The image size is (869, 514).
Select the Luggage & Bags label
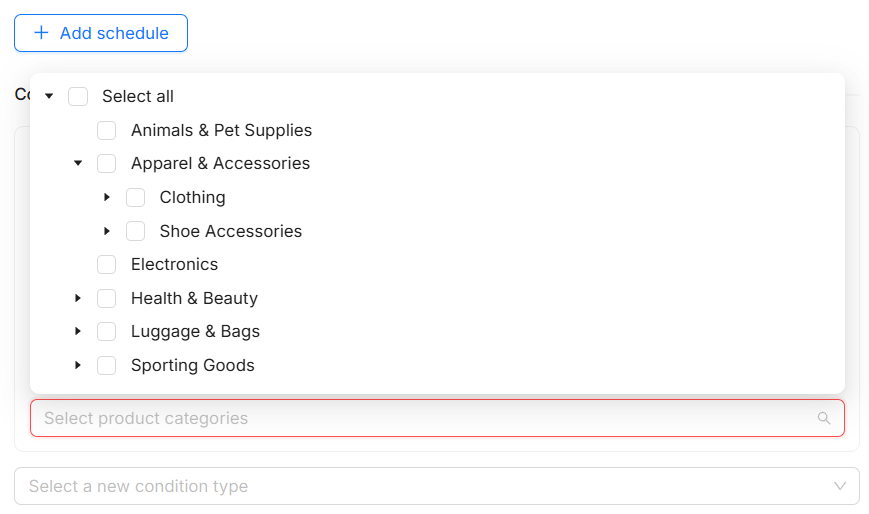(195, 331)
